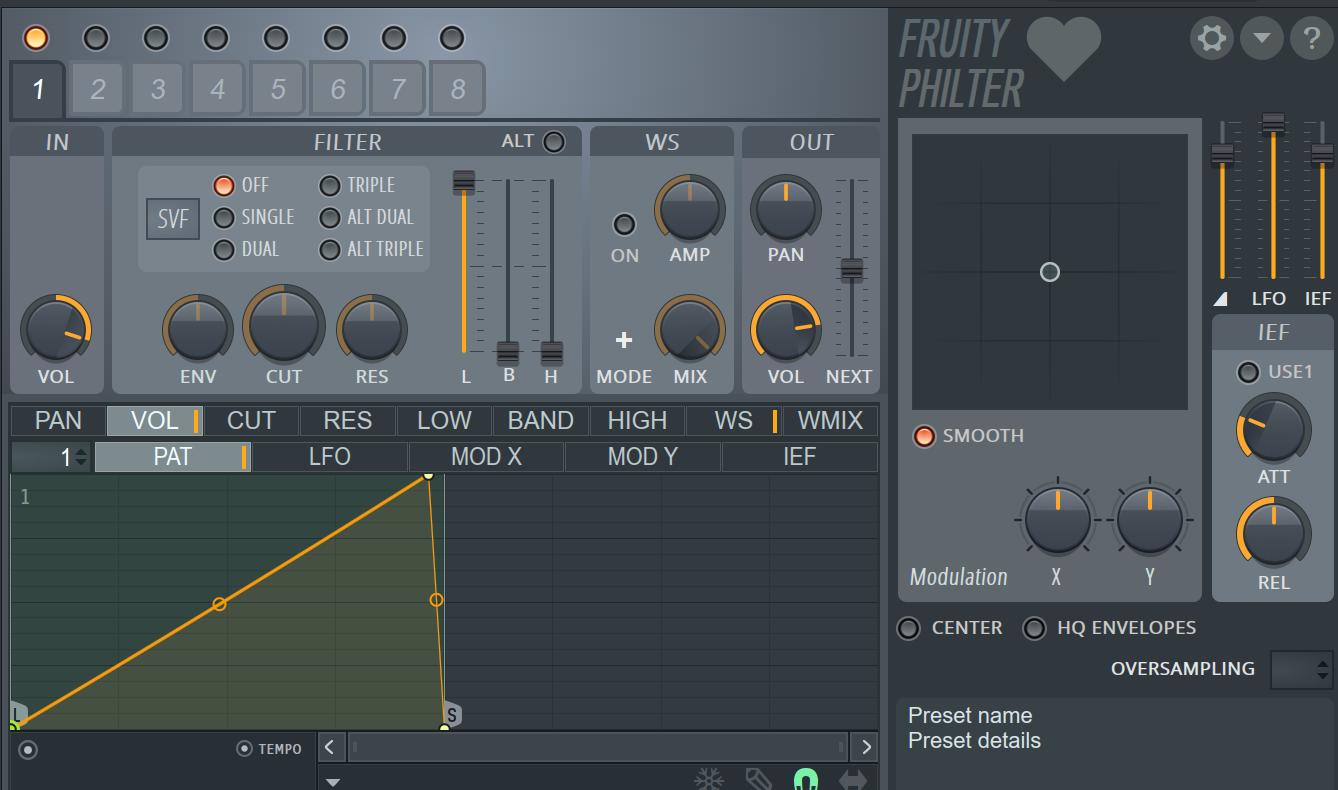Screen dimensions: 1338x790
Task: Open the HIGH envelope target tab
Action: pos(638,421)
